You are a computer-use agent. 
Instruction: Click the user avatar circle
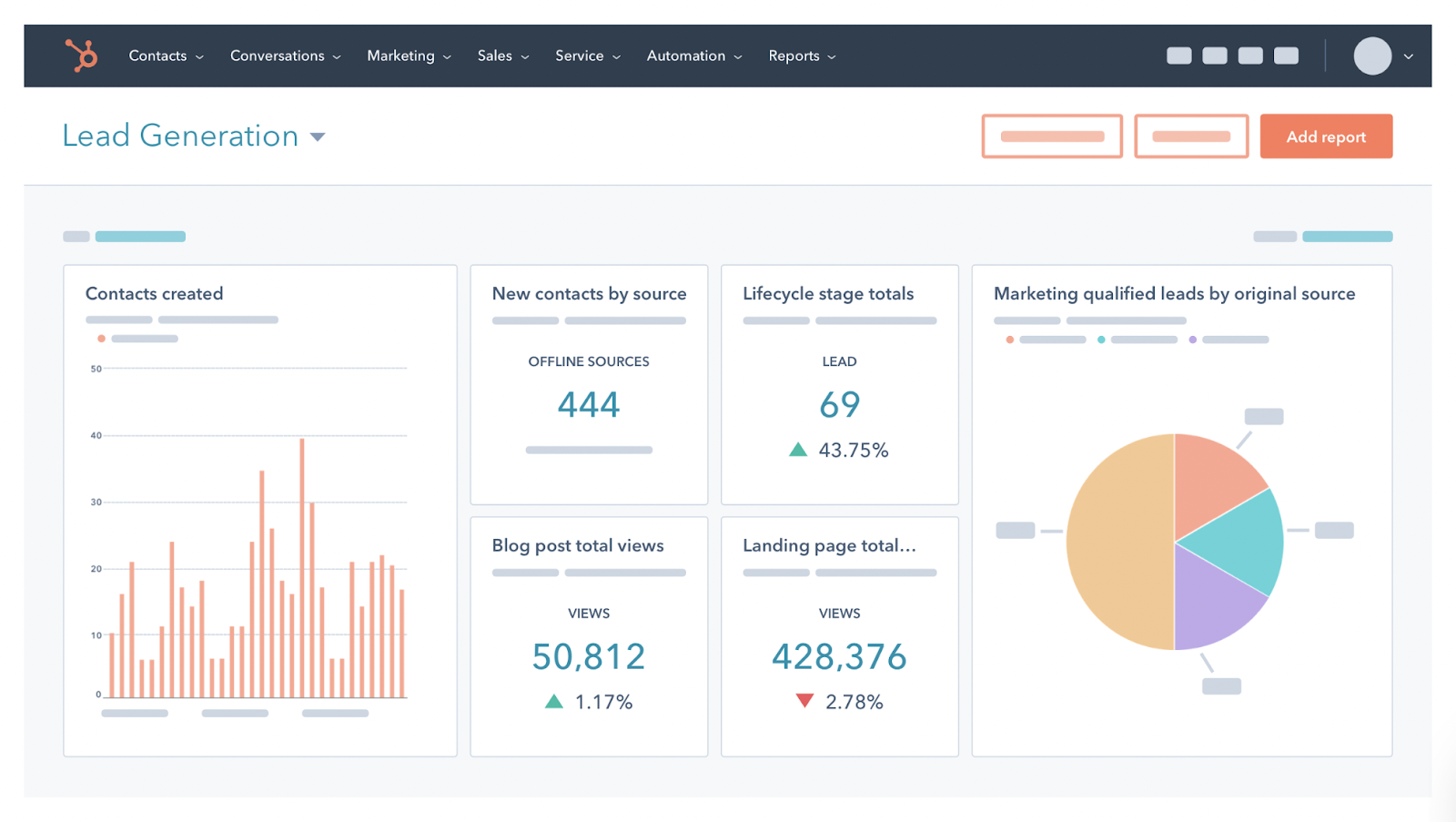1371,56
